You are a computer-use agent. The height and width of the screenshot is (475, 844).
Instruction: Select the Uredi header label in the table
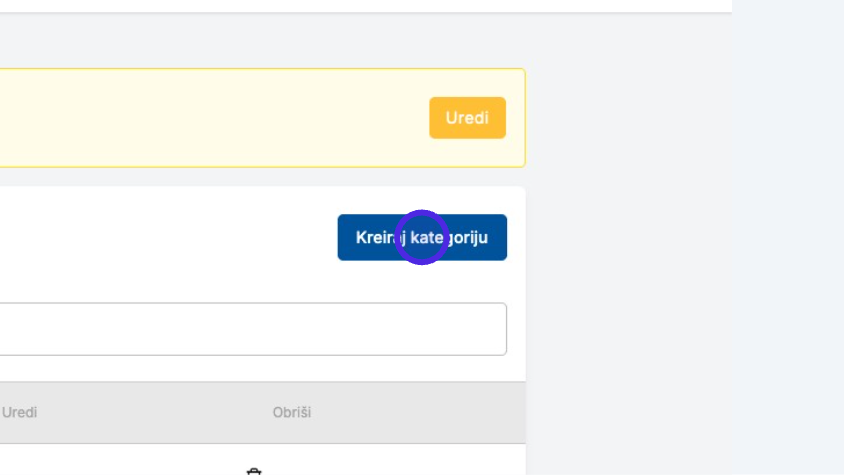tap(19, 413)
